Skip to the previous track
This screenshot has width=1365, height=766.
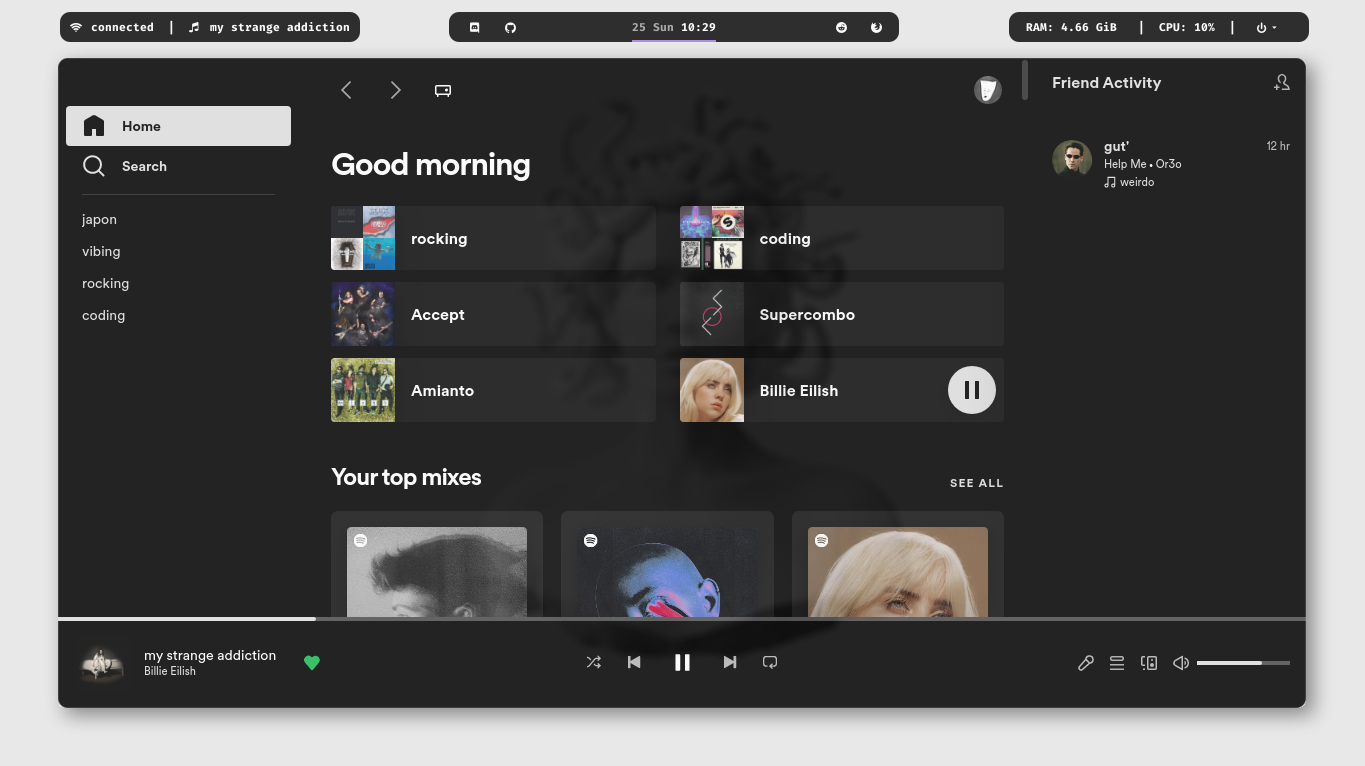click(634, 662)
